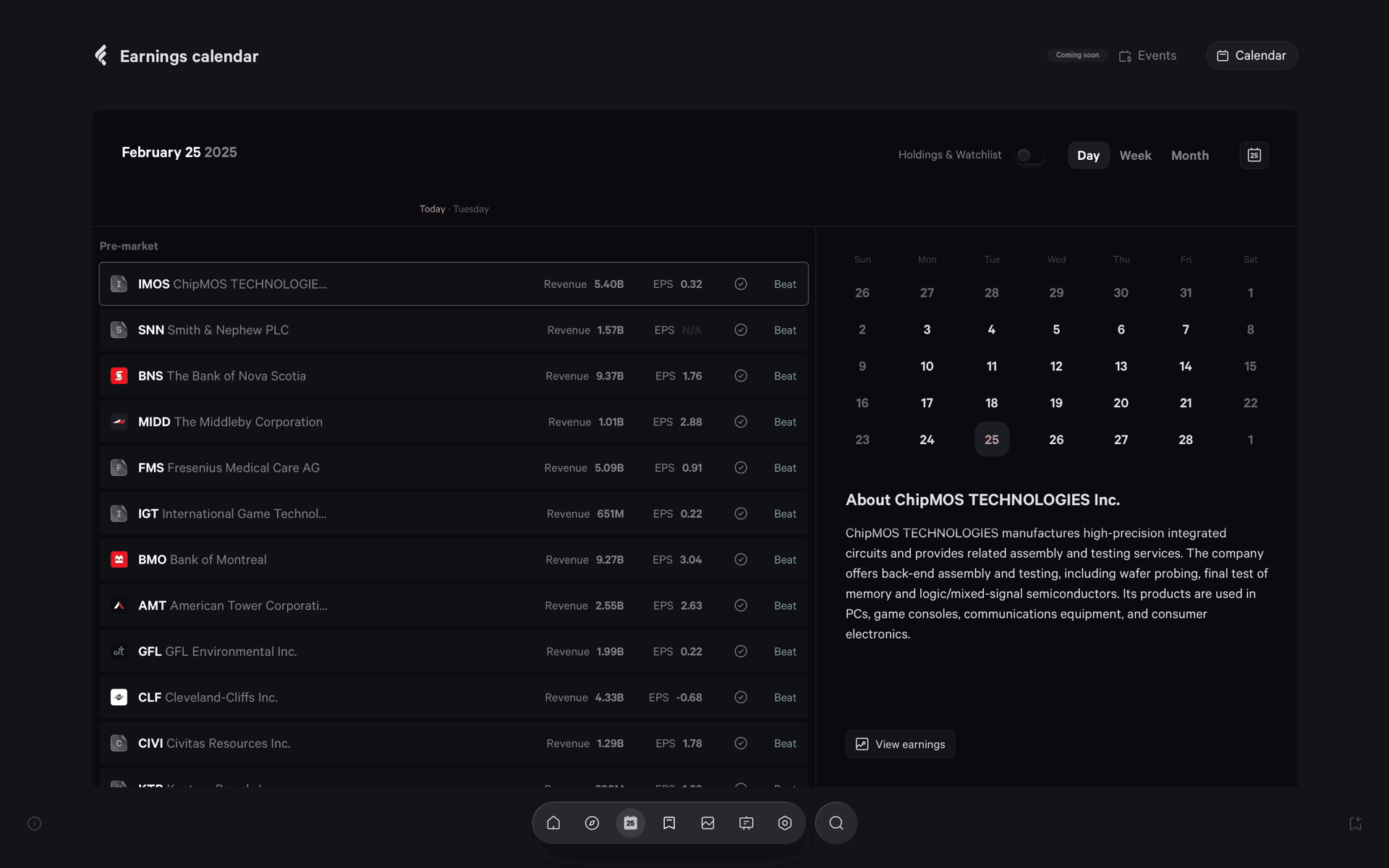Click the bookmark-add icon at bottom right
The image size is (1389, 868).
click(1355, 823)
